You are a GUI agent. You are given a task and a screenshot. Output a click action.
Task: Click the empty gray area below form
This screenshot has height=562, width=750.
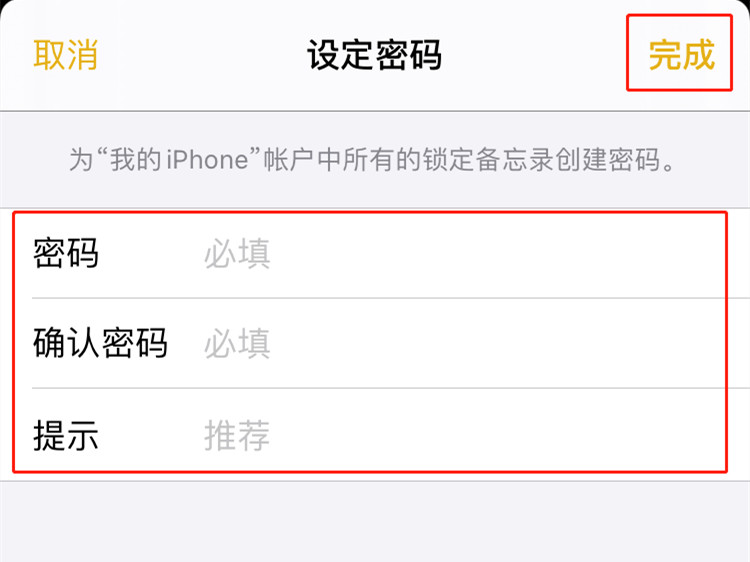[x=375, y=521]
